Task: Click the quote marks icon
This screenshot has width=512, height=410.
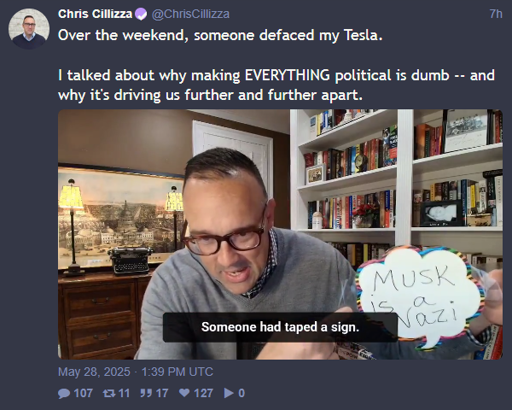Action: 146,393
